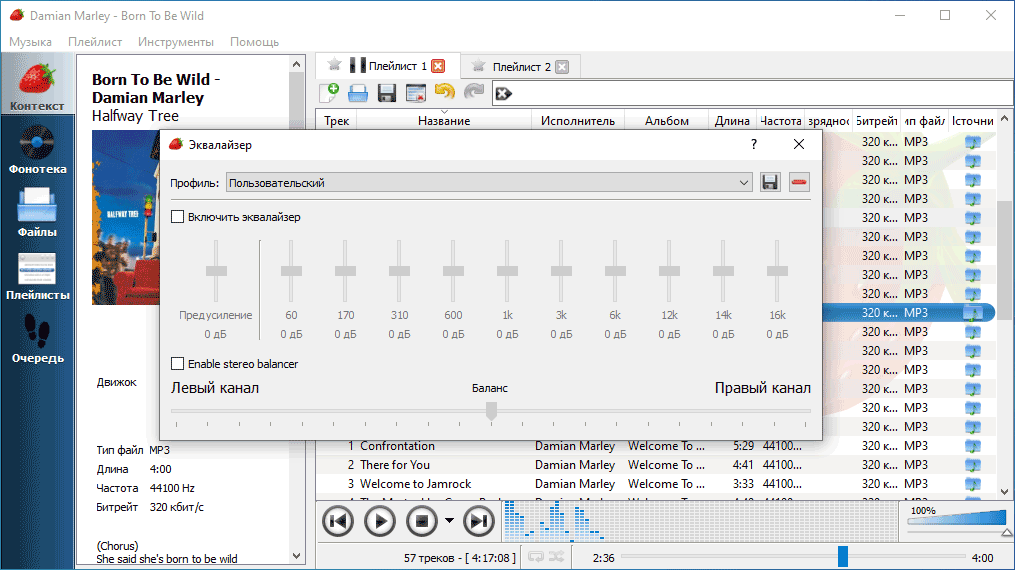The image size is (1015, 570).
Task: Click the 100% volume bar
Action: [956, 516]
